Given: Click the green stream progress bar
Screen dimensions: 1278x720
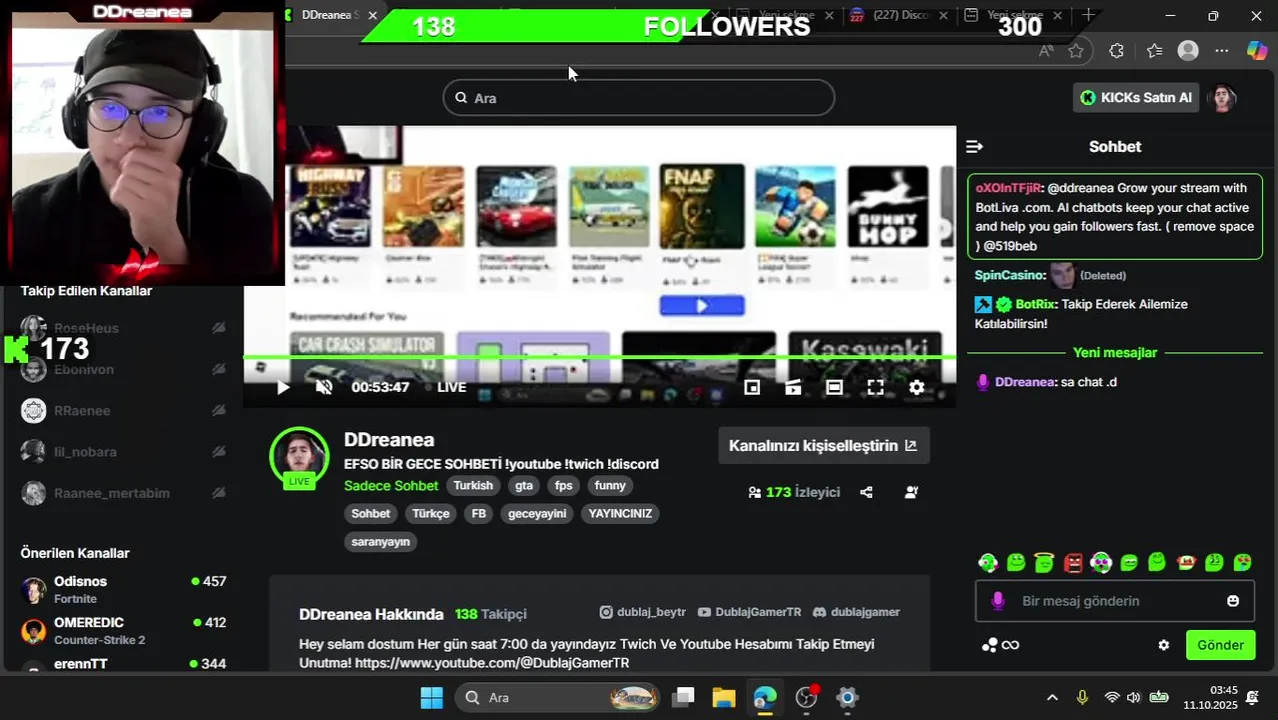Looking at the screenshot, I should [x=600, y=357].
